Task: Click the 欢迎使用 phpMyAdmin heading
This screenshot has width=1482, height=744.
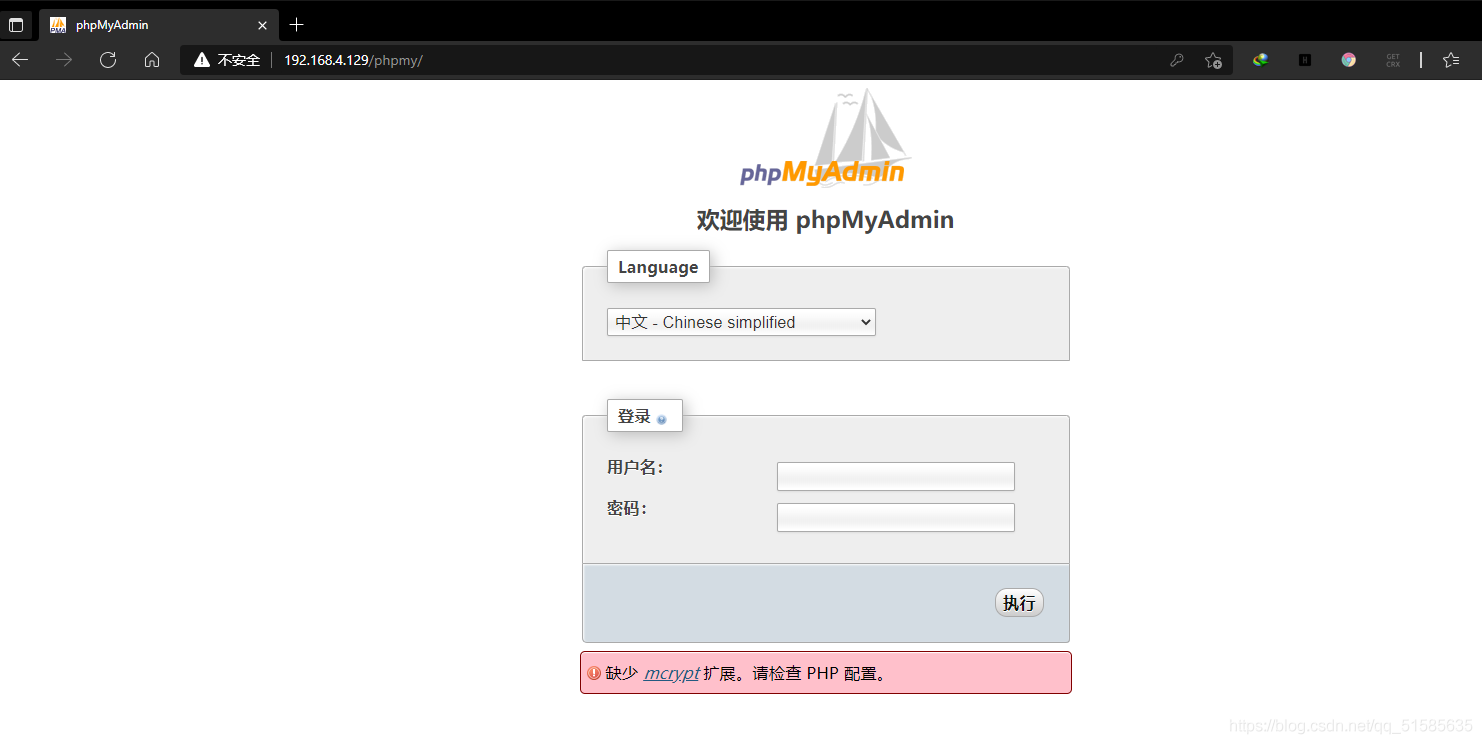Action: [x=825, y=220]
